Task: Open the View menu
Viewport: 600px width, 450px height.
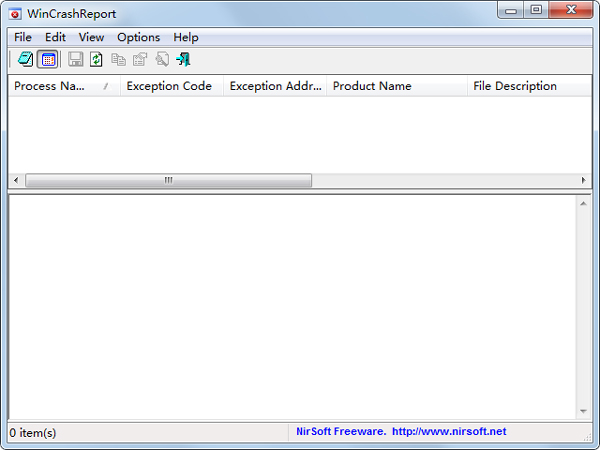Action: click(91, 37)
